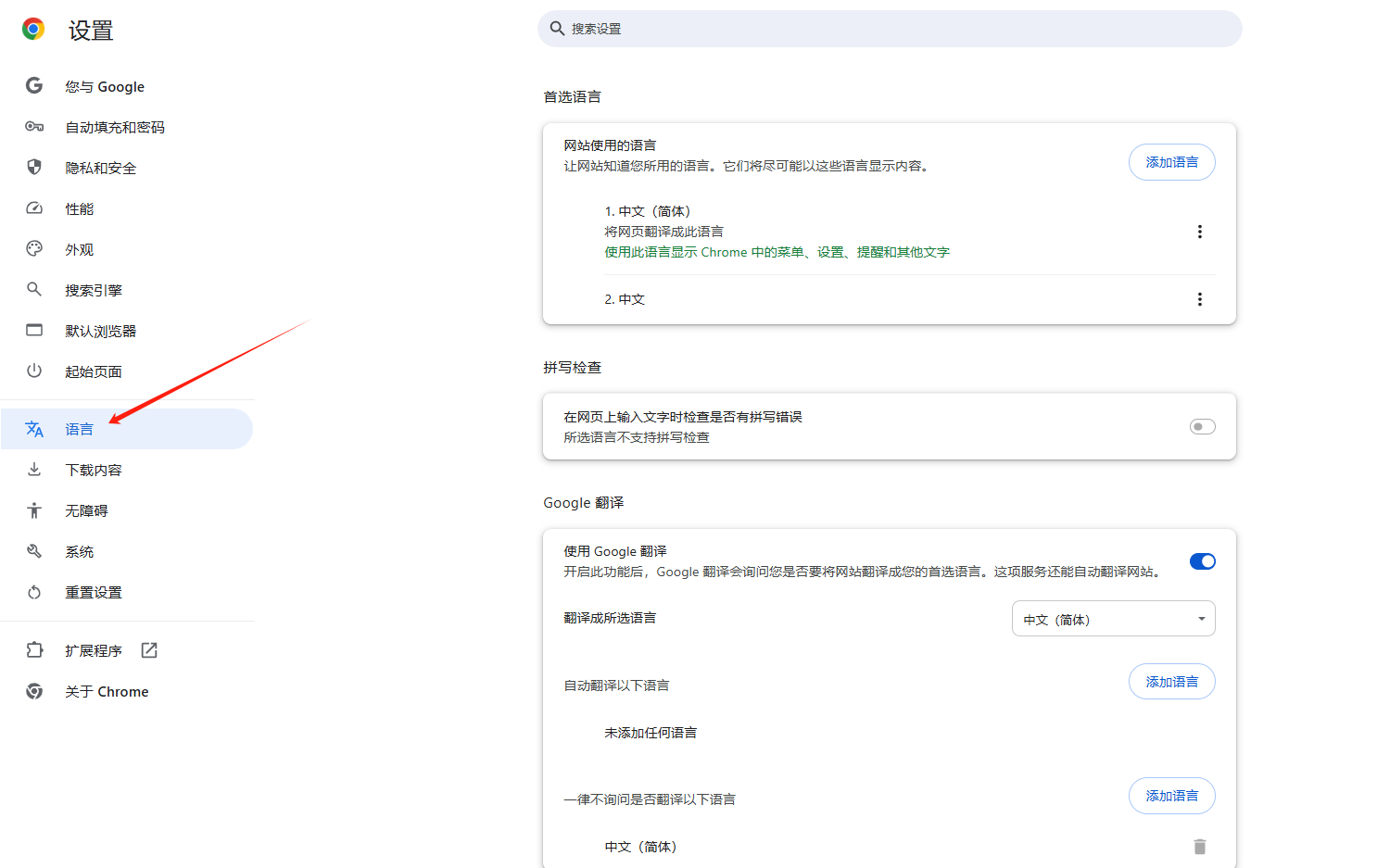Click the 设置 page title

click(91, 31)
